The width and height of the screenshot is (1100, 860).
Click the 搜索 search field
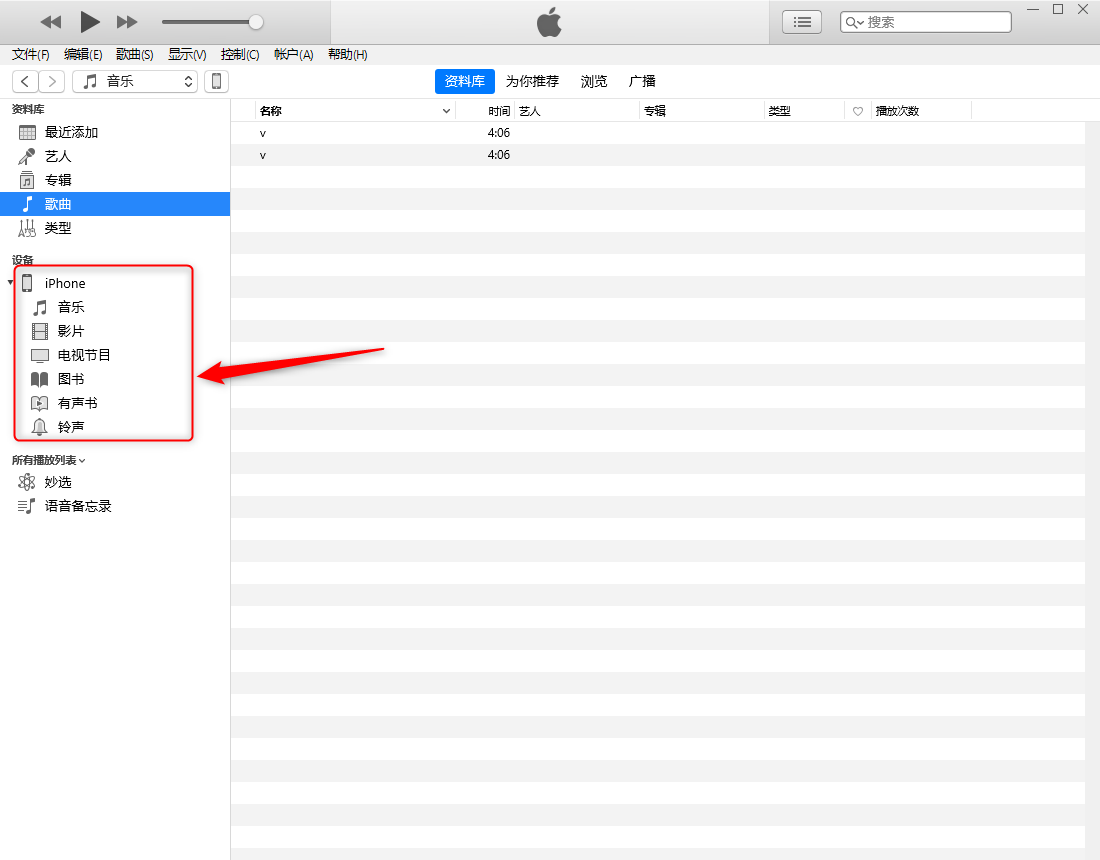(x=925, y=22)
